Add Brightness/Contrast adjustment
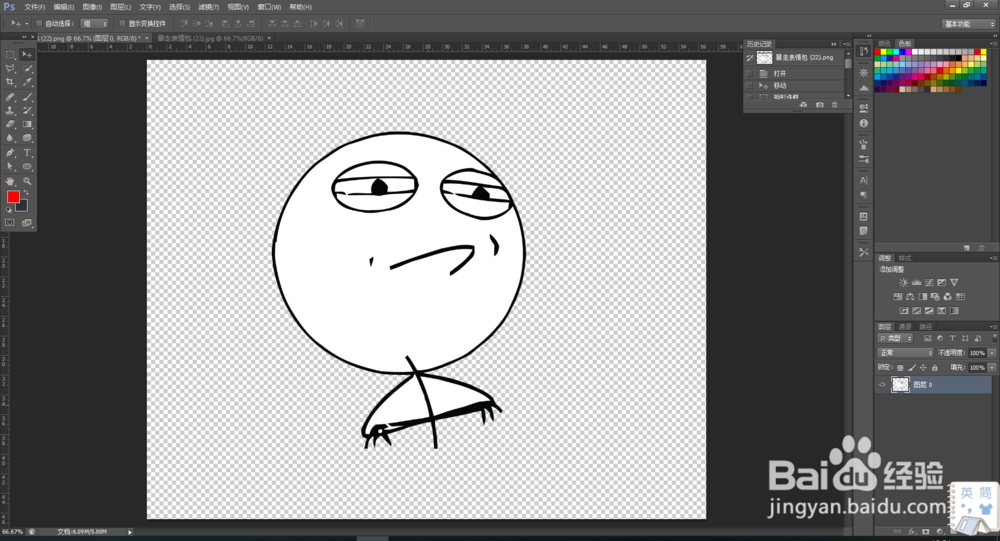 coord(904,283)
